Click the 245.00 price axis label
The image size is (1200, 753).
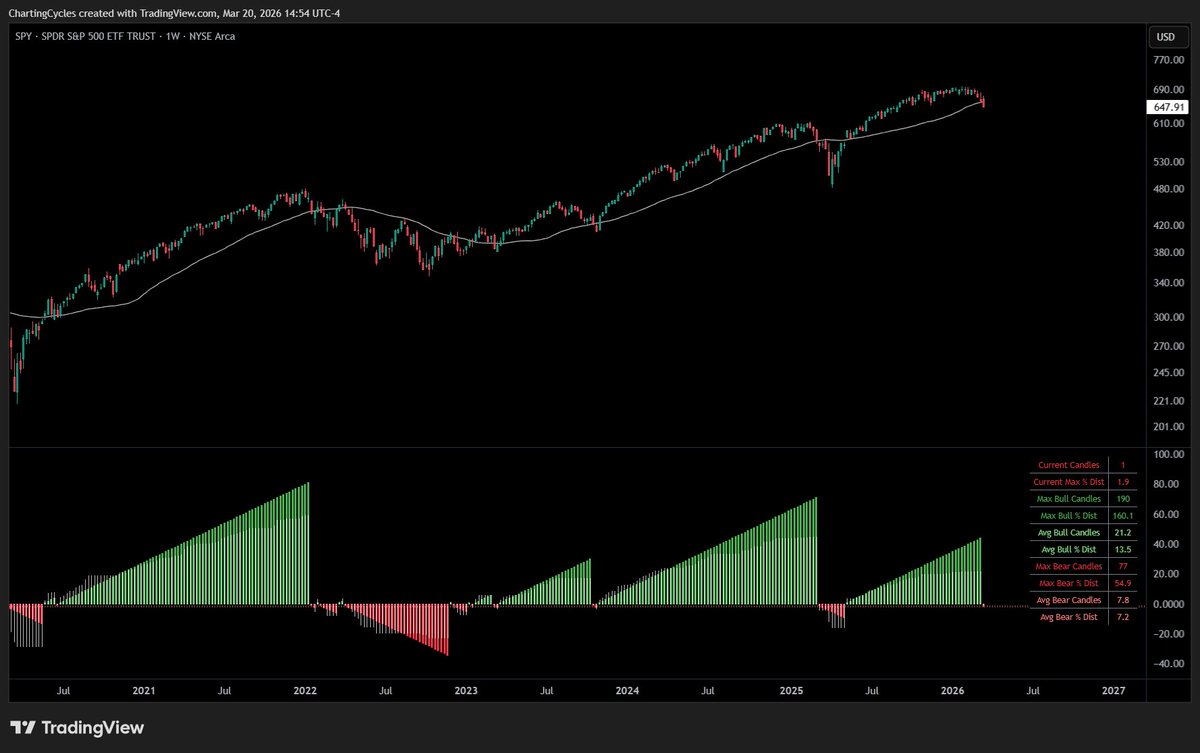click(x=1168, y=374)
